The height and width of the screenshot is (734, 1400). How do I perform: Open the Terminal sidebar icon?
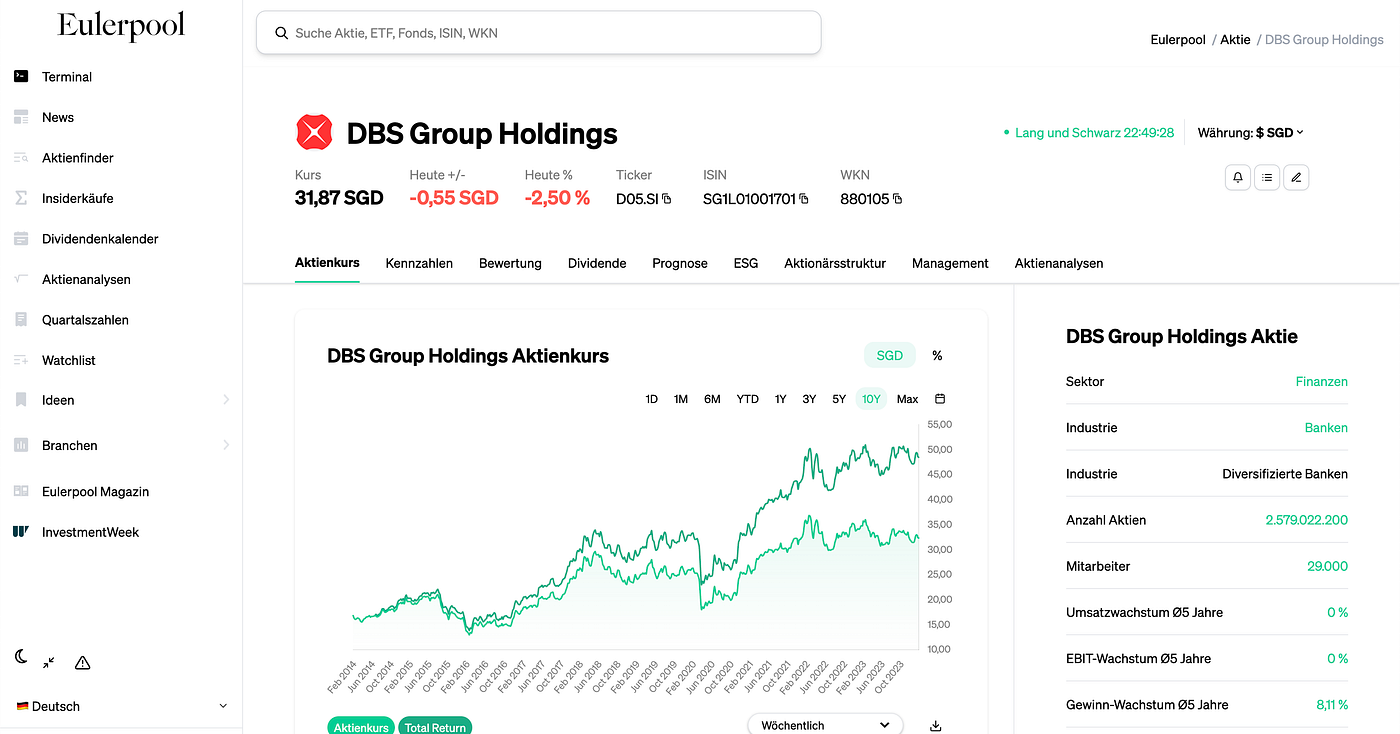coord(21,76)
